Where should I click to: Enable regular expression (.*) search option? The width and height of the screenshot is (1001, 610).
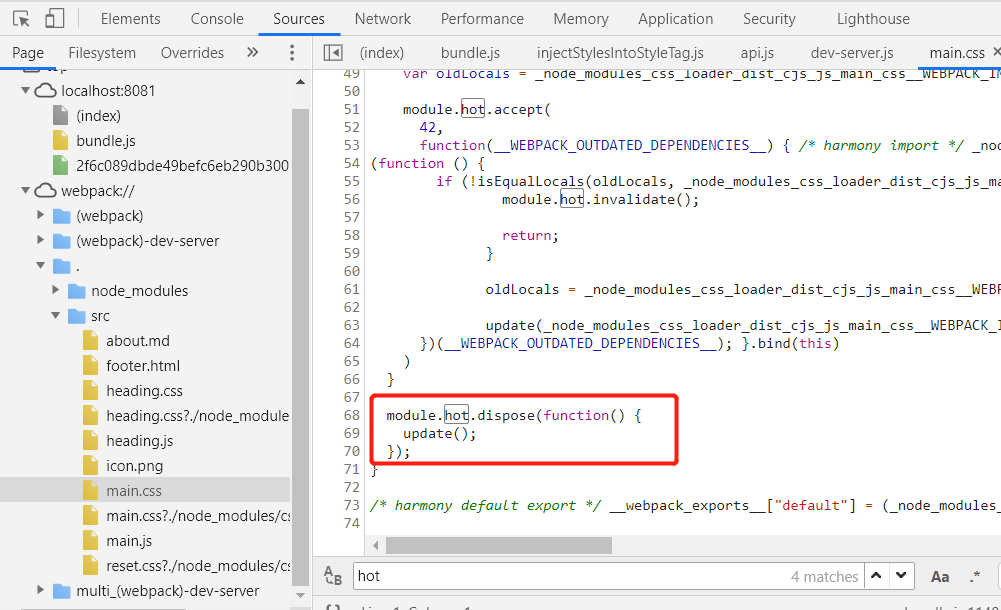coord(974,576)
